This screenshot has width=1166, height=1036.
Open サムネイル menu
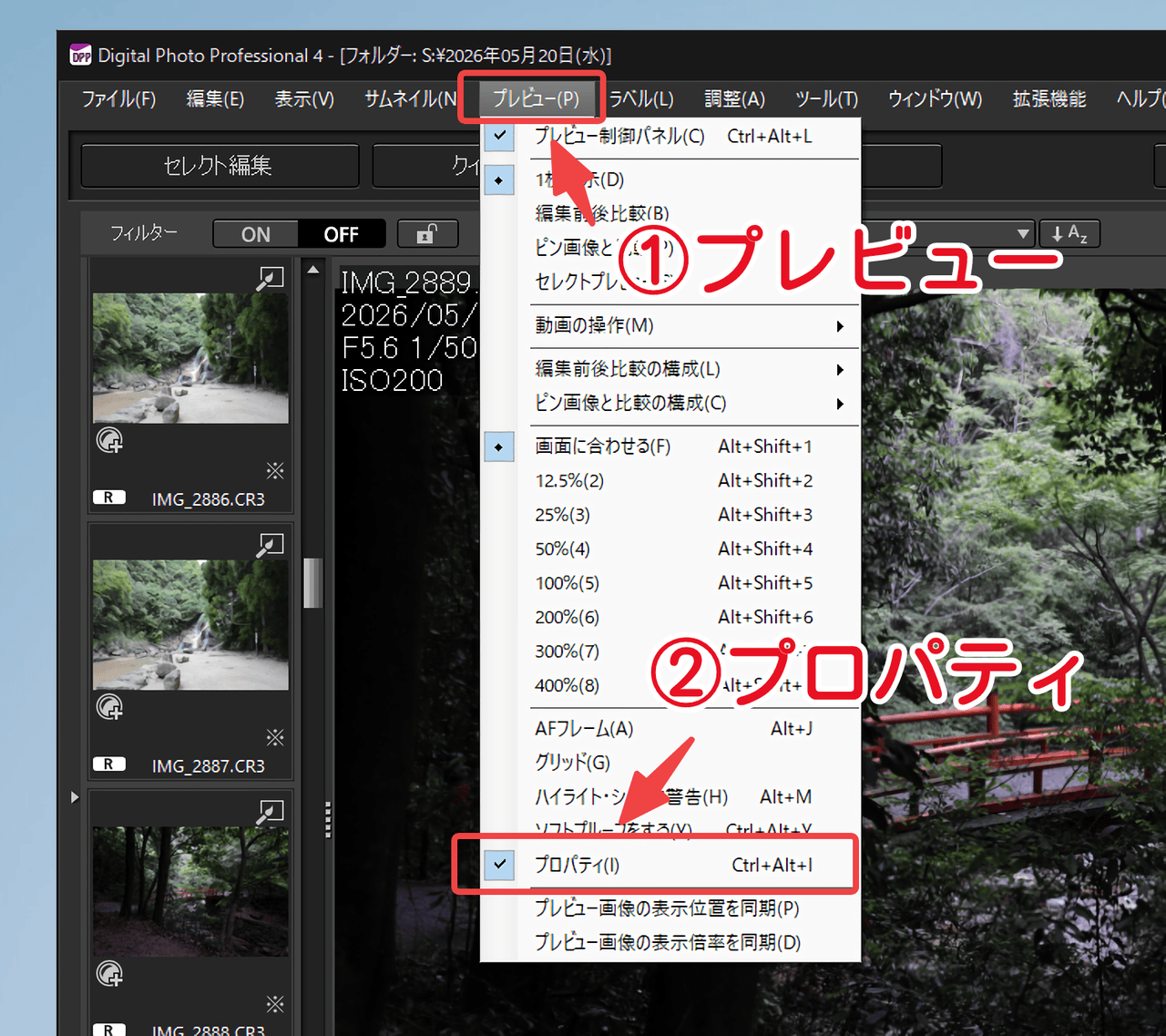(410, 99)
